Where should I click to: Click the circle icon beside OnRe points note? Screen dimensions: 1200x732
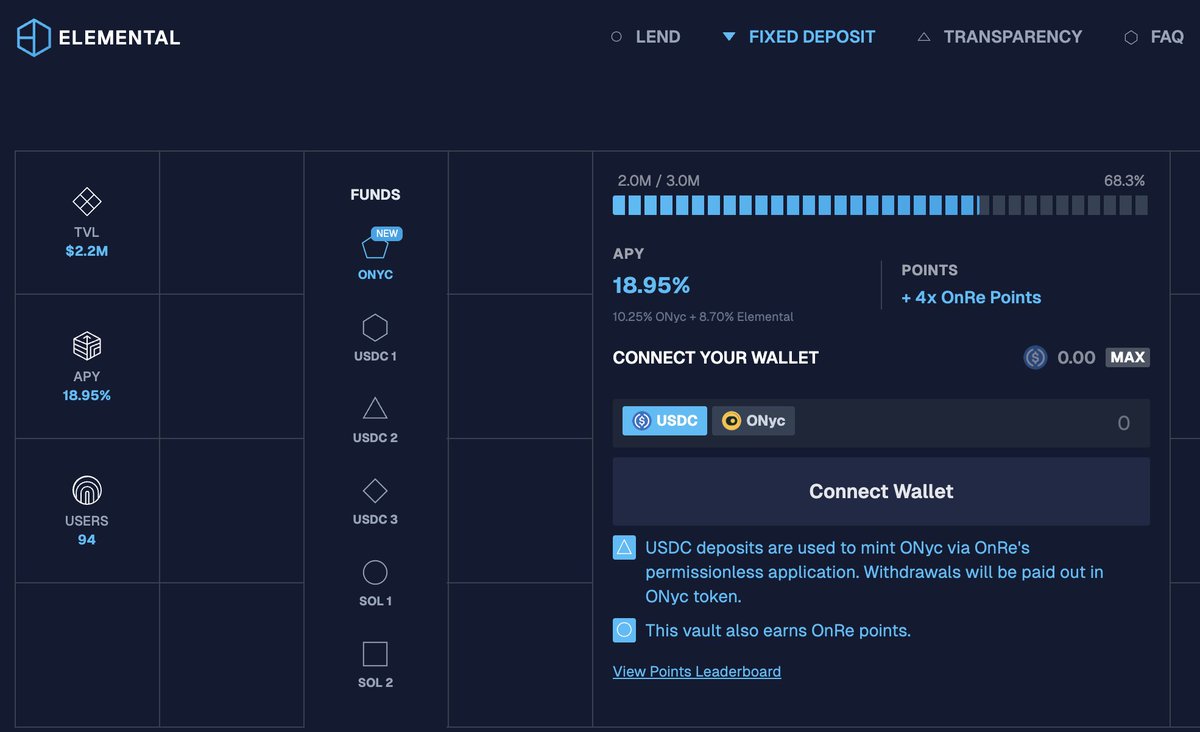tap(624, 630)
